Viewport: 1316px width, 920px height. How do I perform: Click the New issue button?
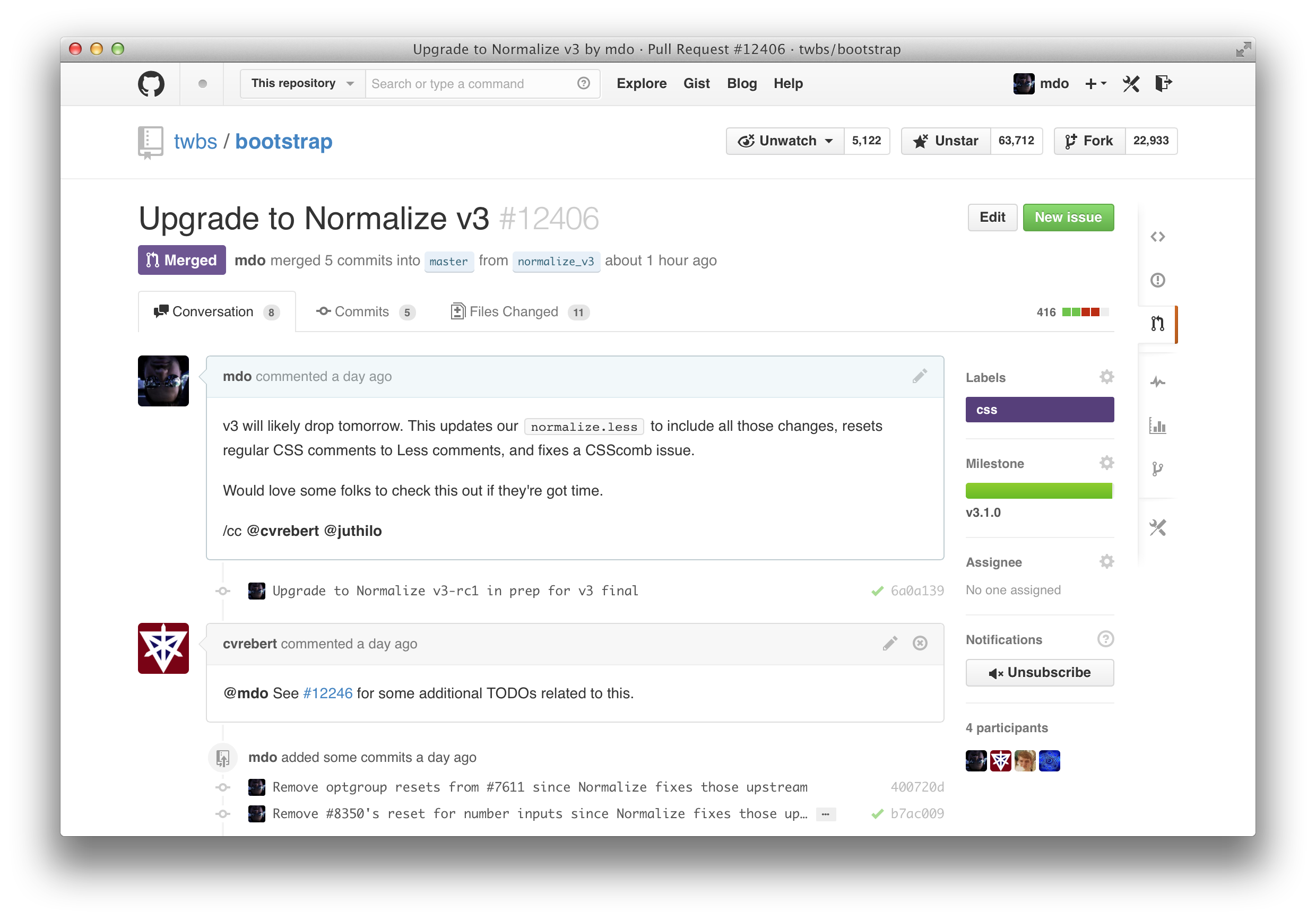pos(1067,216)
